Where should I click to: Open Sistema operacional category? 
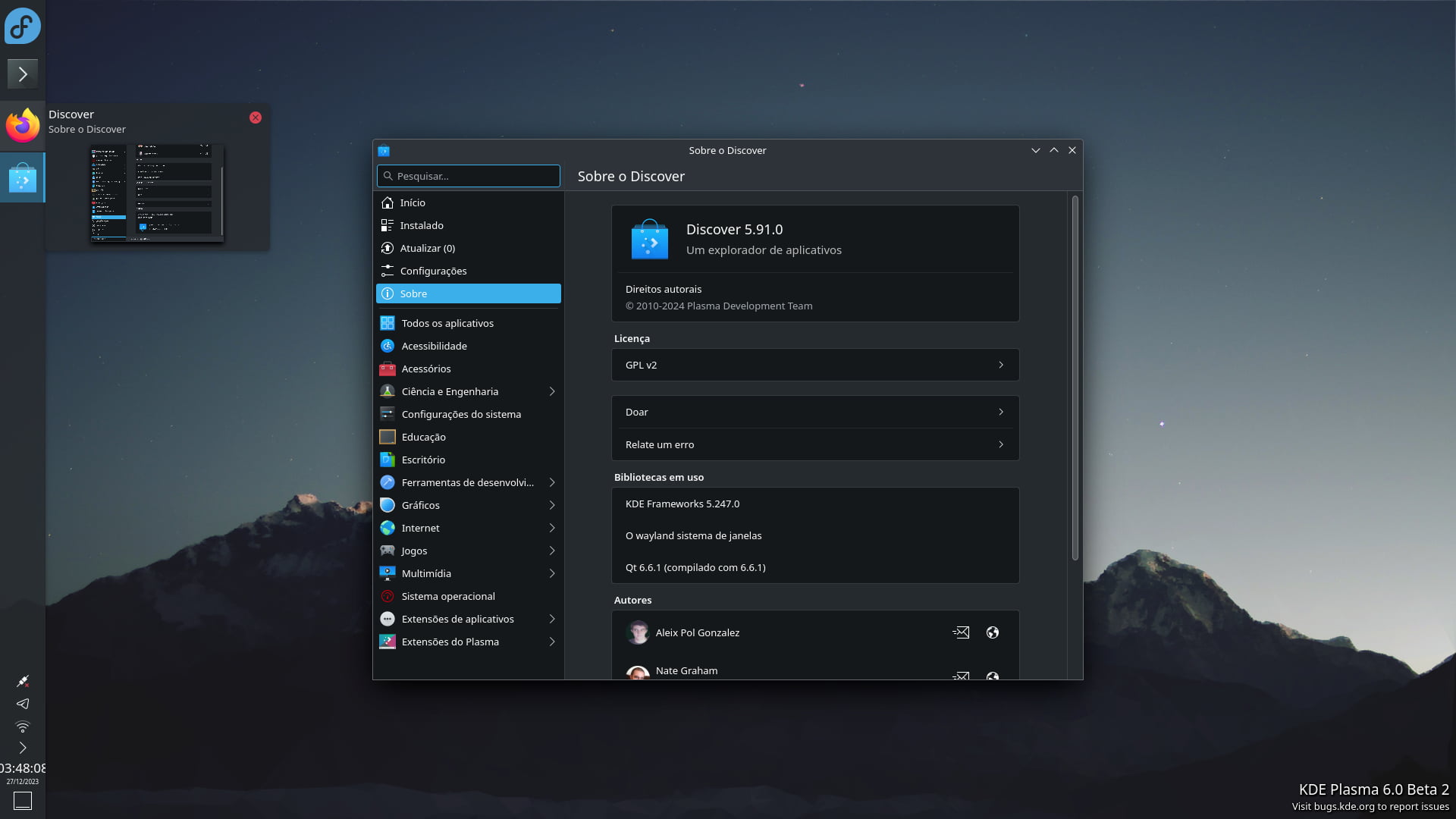pos(447,596)
